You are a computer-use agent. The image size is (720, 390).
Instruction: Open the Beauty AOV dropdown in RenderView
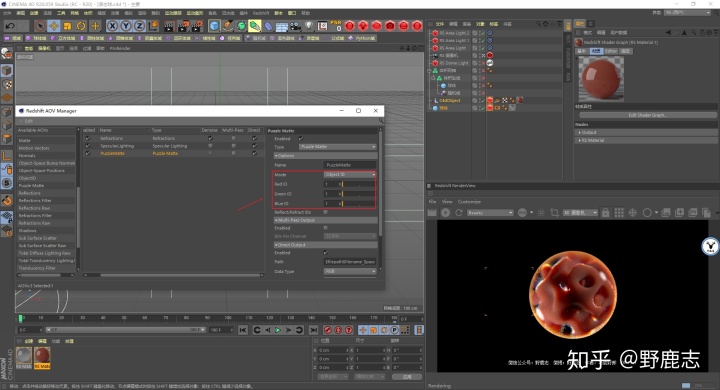pyautogui.click(x=490, y=213)
